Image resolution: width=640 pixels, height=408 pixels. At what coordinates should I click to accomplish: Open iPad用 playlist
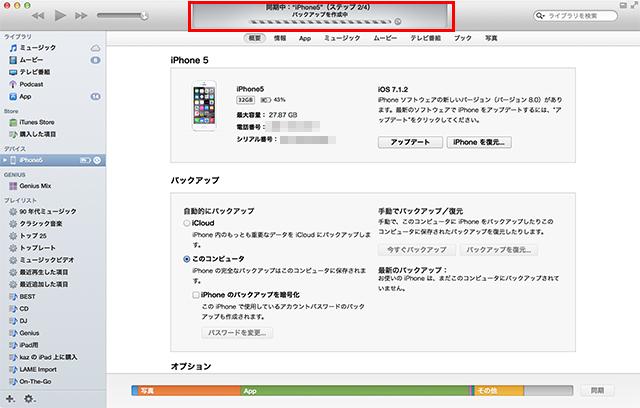pos(24,345)
